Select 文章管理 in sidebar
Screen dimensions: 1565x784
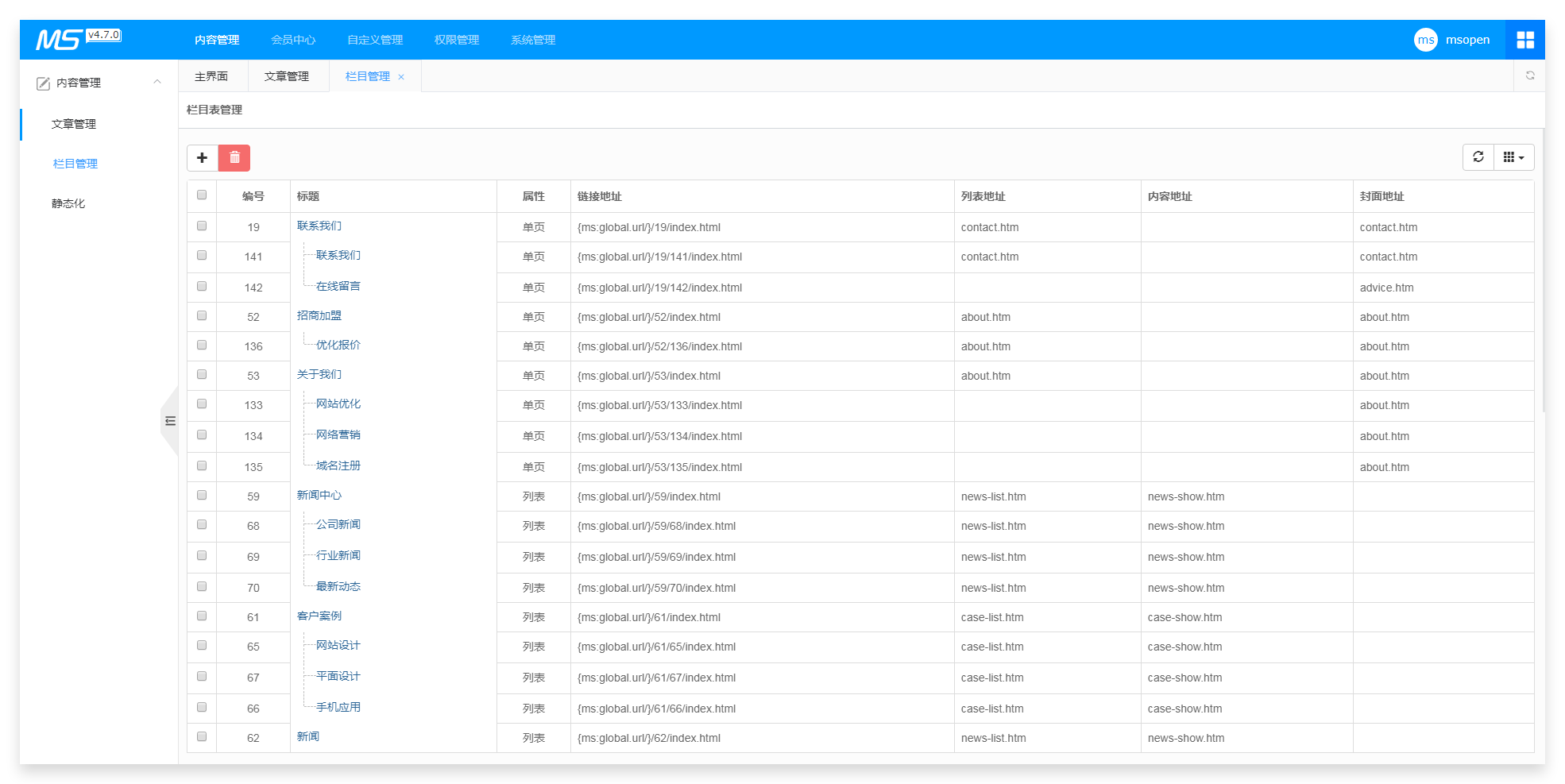[74, 124]
